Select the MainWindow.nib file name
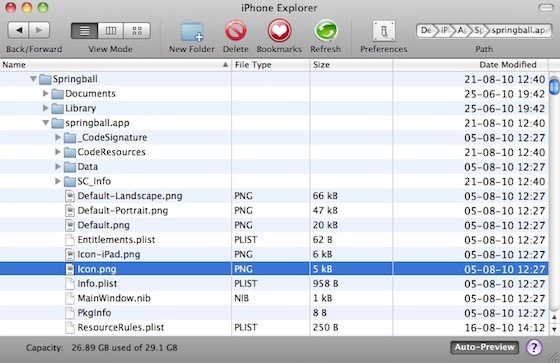This screenshot has height=363, width=560. [114, 298]
